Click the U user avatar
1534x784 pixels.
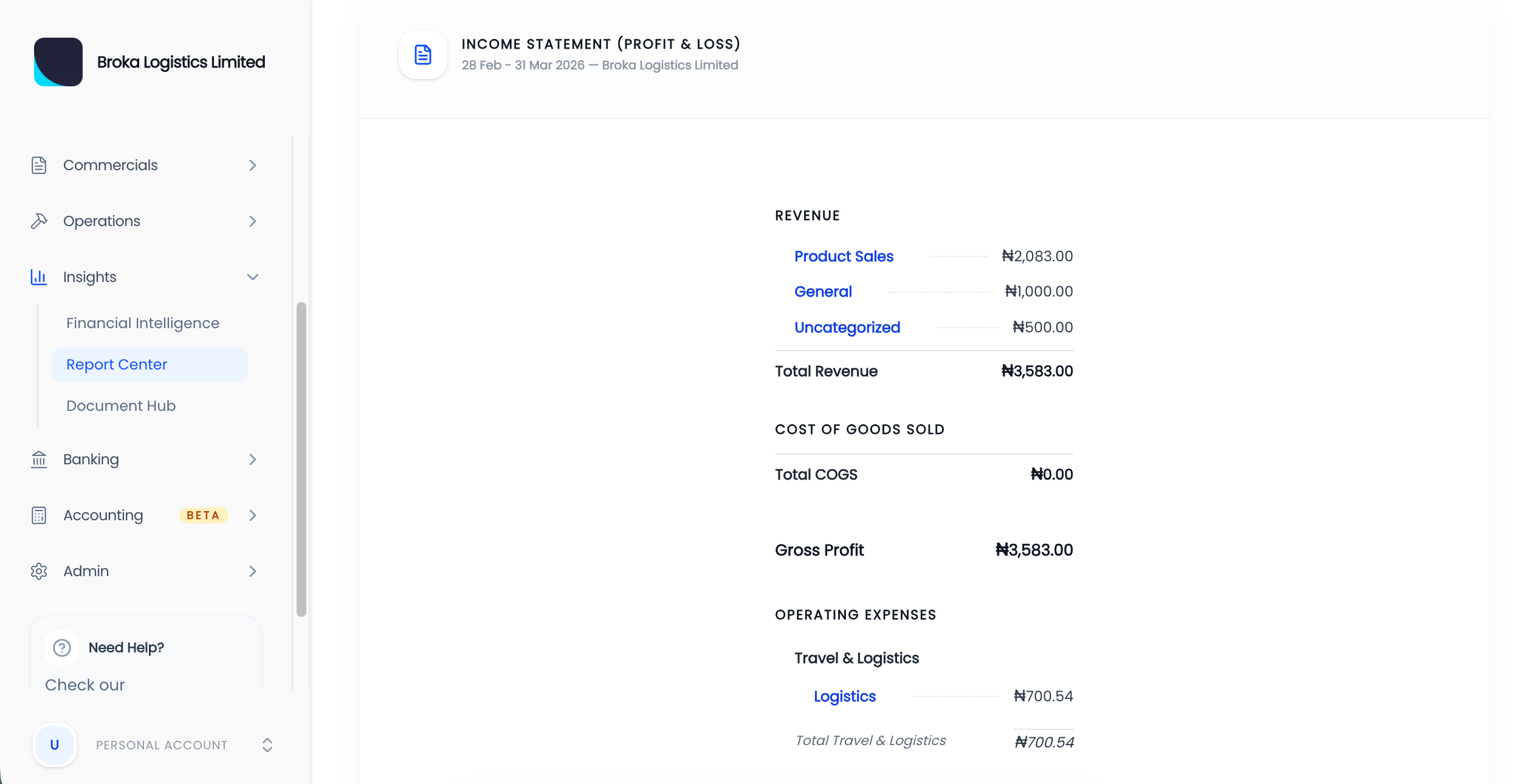click(x=54, y=745)
